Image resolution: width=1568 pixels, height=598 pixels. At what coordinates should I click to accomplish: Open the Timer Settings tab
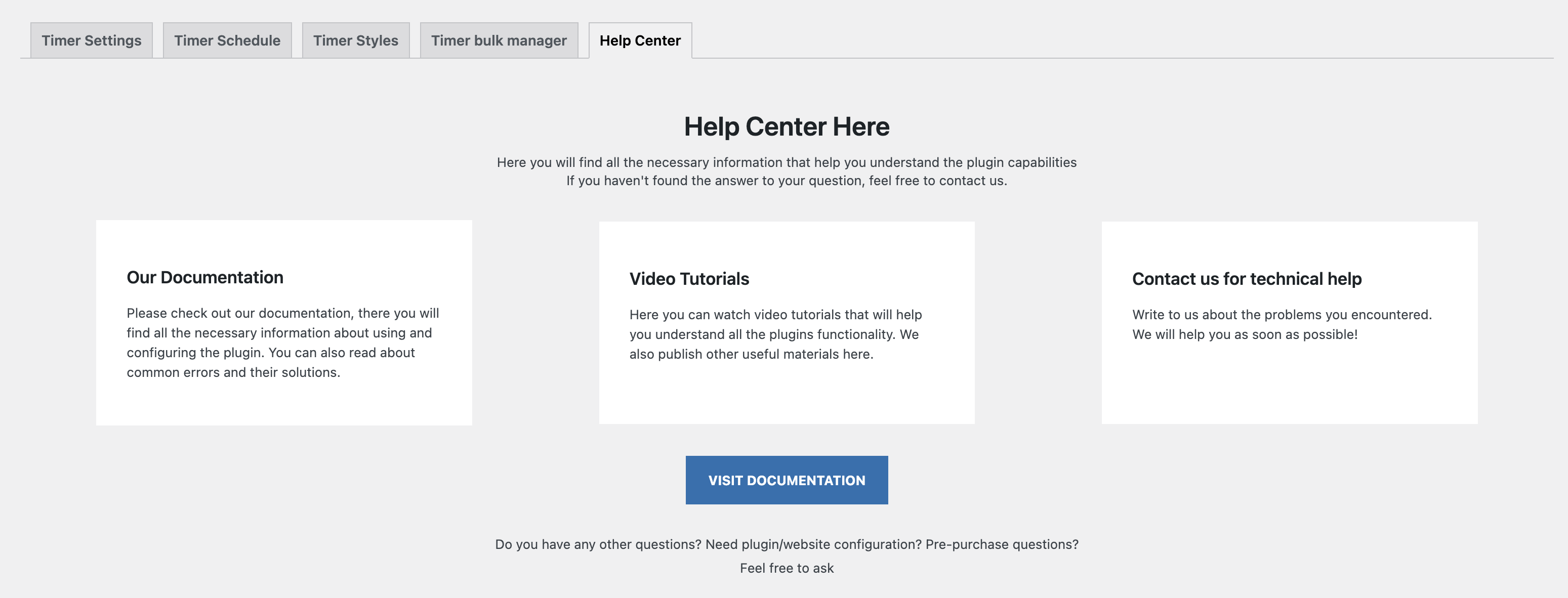tap(91, 40)
